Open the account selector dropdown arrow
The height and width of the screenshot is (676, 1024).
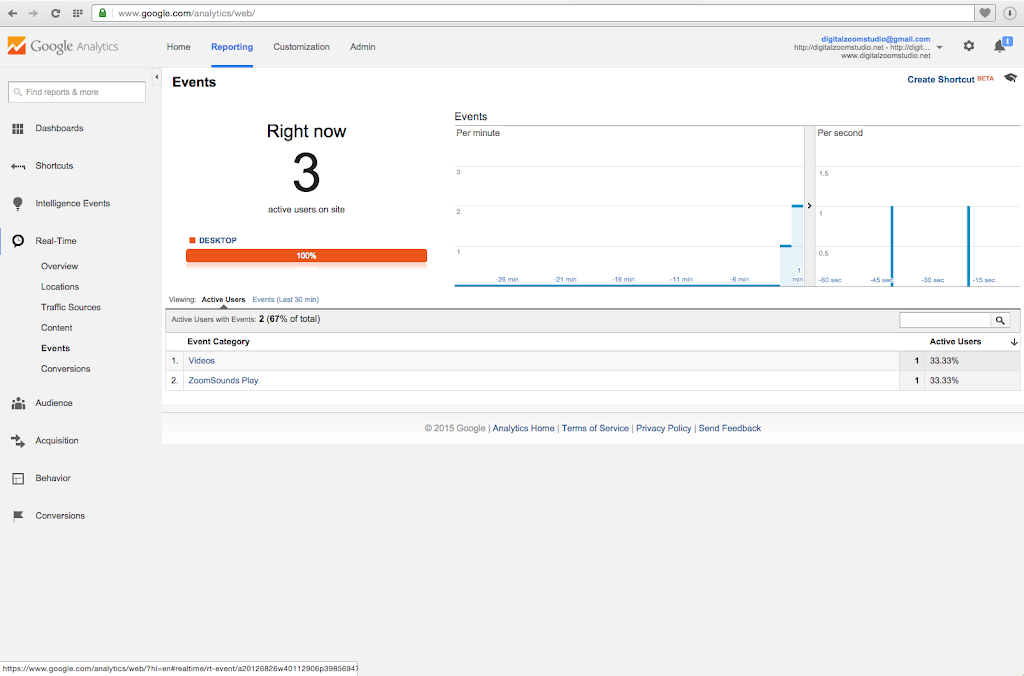point(939,48)
